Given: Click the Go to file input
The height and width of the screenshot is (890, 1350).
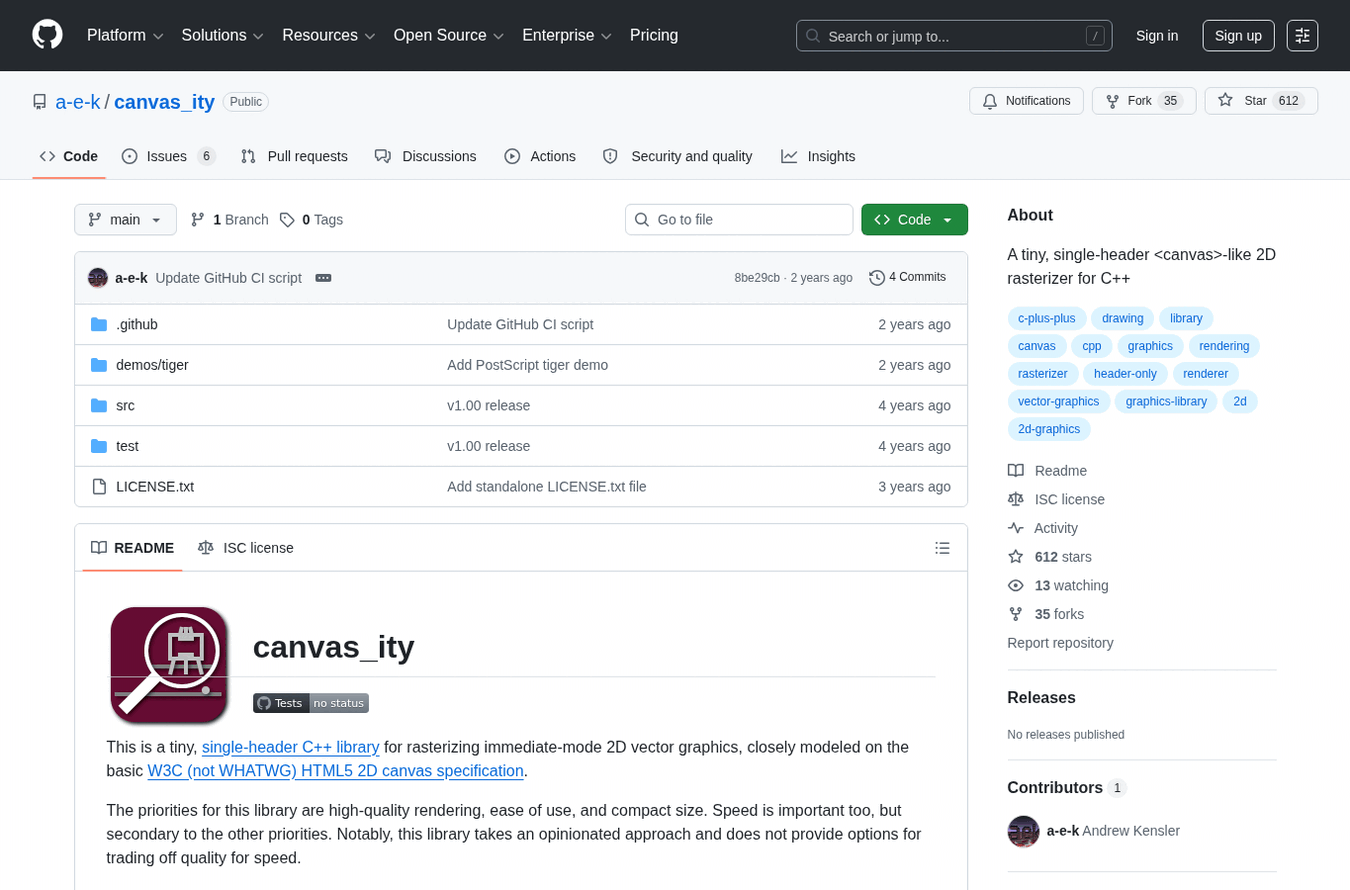Looking at the screenshot, I should click(739, 220).
